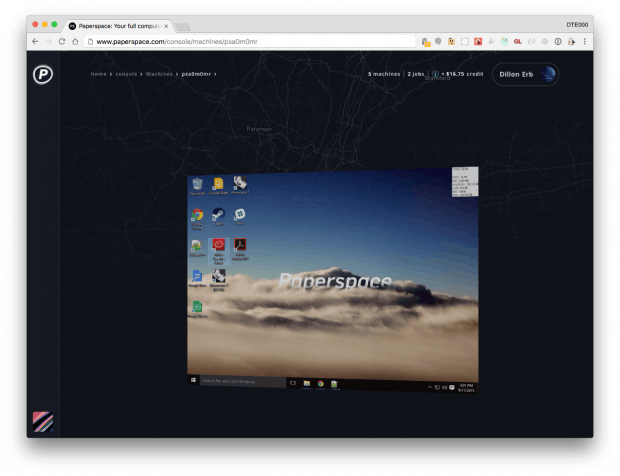Open Task View on Windows taskbar
The width and height of the screenshot is (620, 476).
point(293,383)
